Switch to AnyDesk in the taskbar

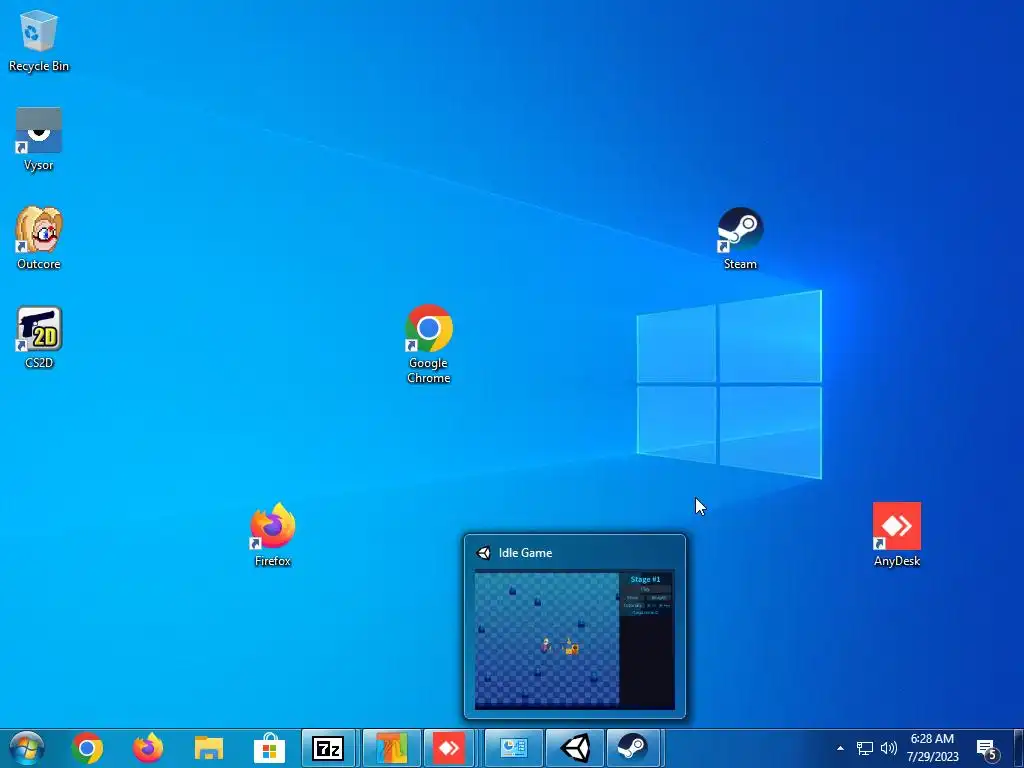[449, 748]
